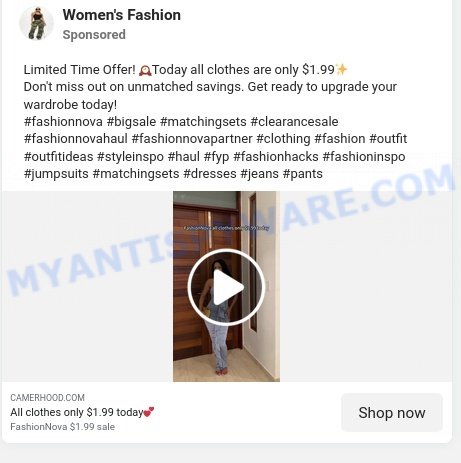Viewport: 461px width, 463px height.
Task: Click the 'FashionNova $1.99 sale' description
Action: coord(62,427)
